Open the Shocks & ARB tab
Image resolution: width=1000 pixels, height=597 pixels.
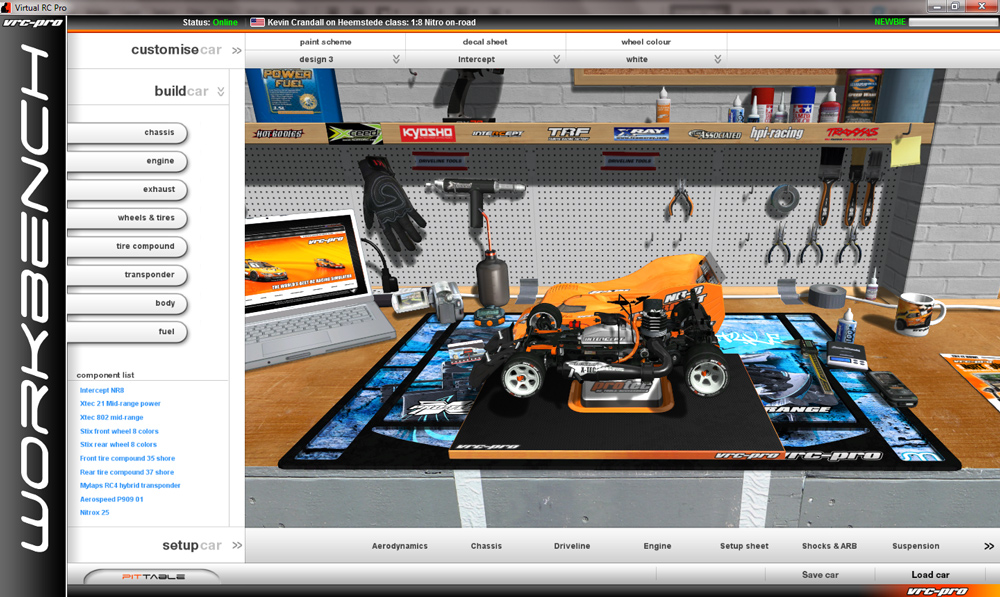(829, 546)
